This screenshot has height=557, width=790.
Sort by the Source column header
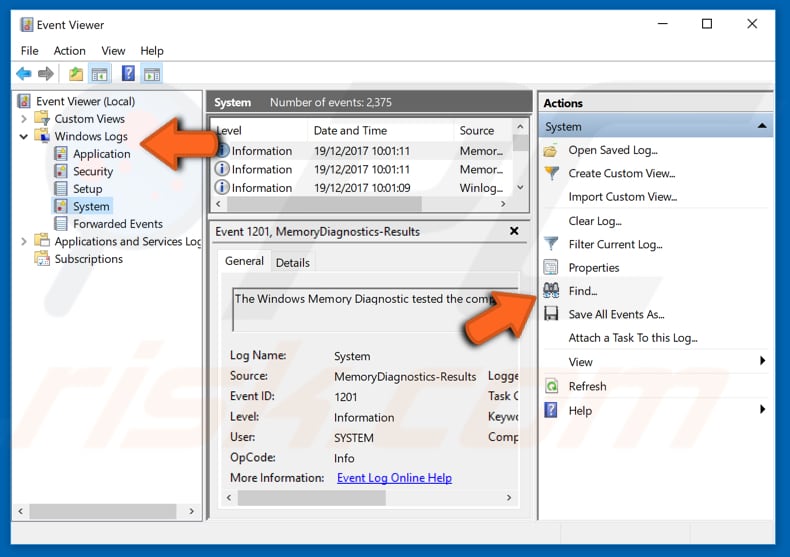tap(483, 131)
